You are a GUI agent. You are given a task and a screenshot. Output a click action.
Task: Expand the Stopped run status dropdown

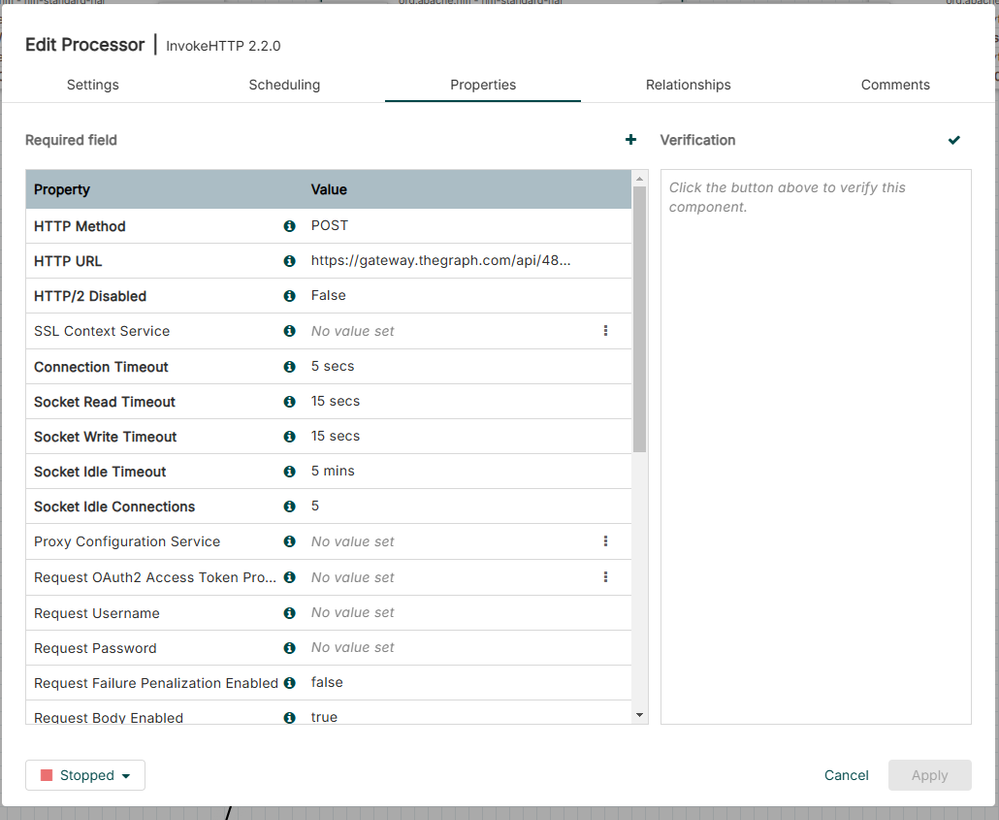click(85, 775)
